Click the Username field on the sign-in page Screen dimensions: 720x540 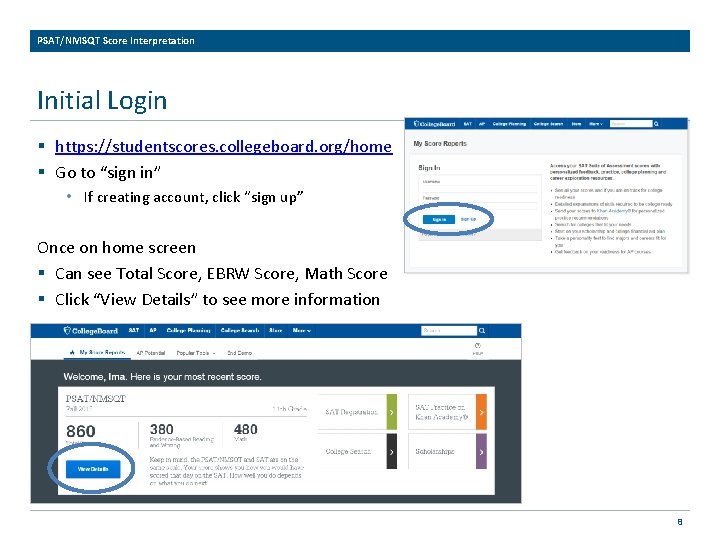[x=479, y=188]
